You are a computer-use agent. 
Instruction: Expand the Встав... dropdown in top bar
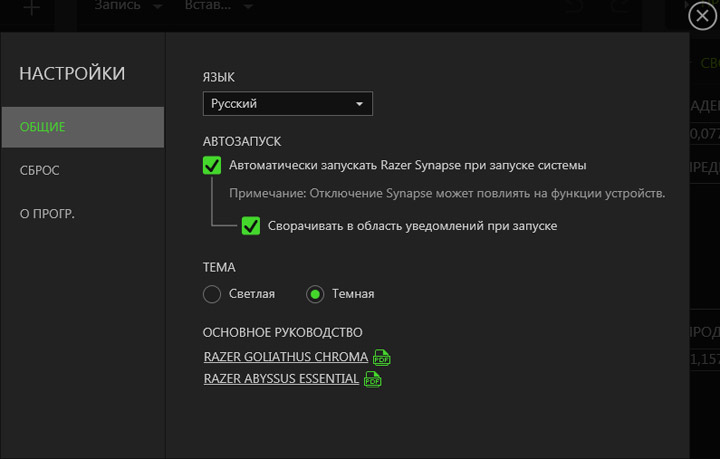tap(218, 6)
